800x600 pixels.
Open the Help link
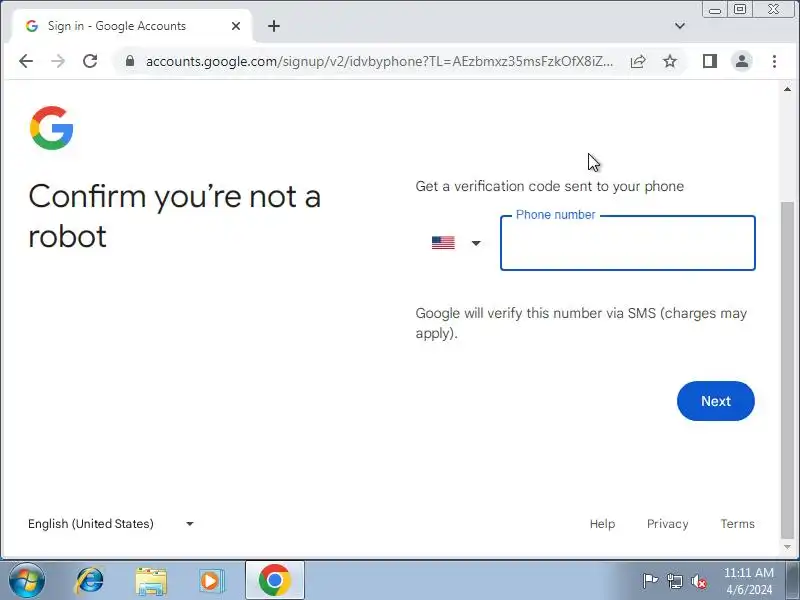pos(603,524)
